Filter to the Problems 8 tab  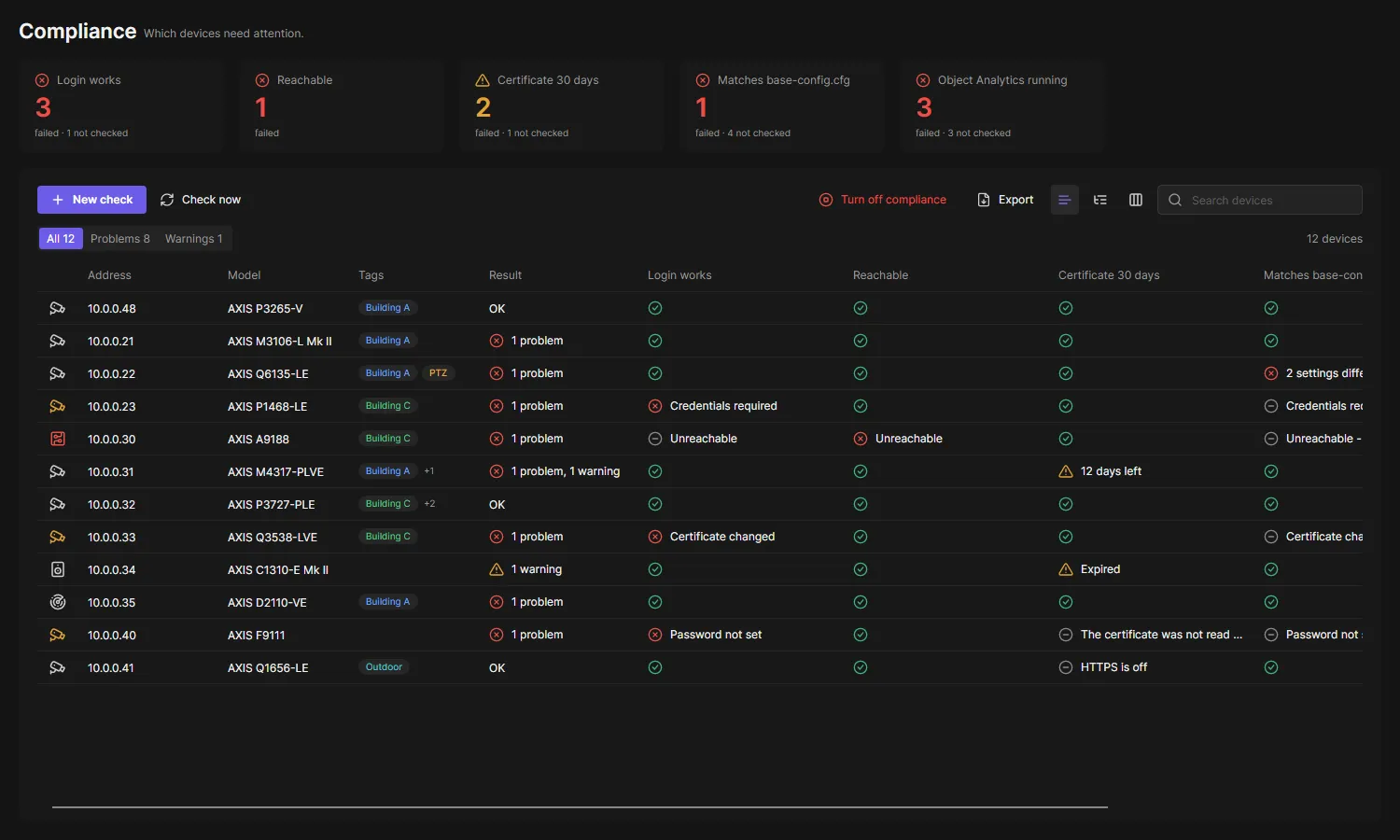[120, 239]
